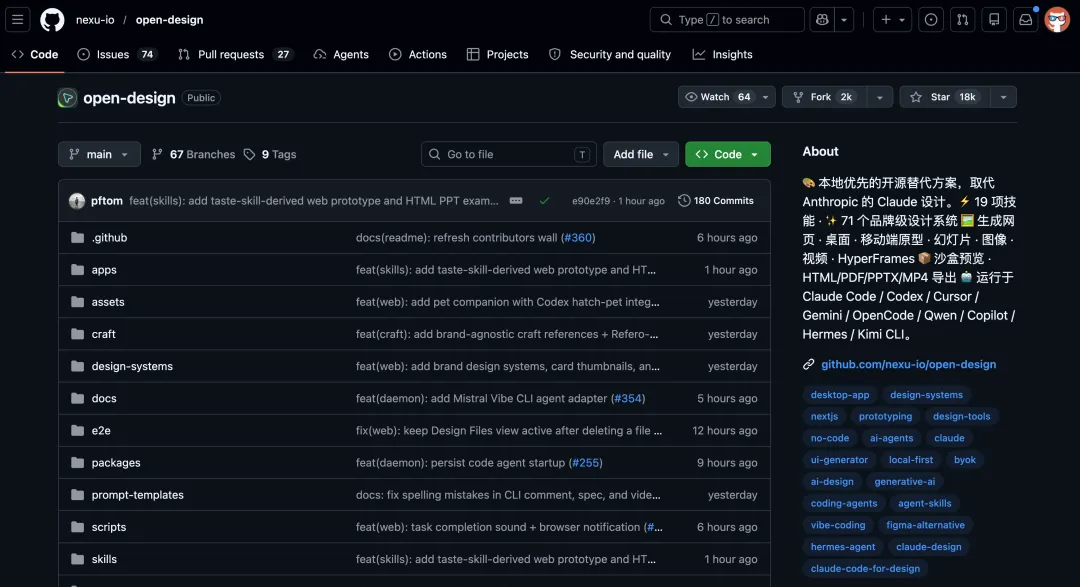View the 9 Tags link

point(270,154)
